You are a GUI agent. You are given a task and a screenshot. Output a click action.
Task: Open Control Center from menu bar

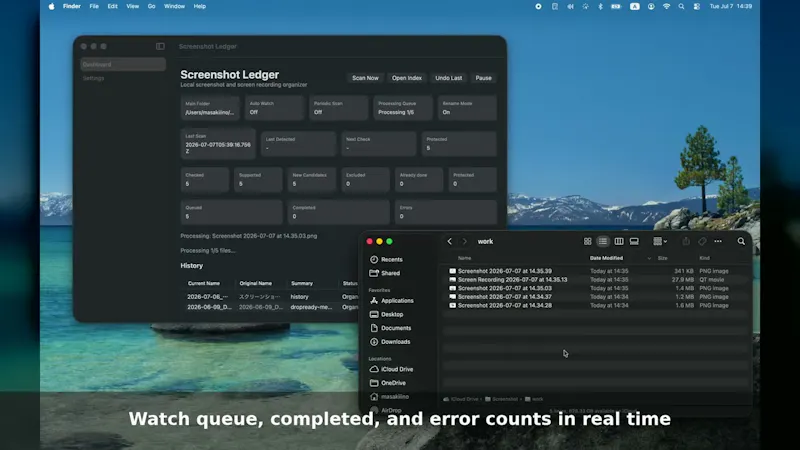pyautogui.click(x=696, y=6)
